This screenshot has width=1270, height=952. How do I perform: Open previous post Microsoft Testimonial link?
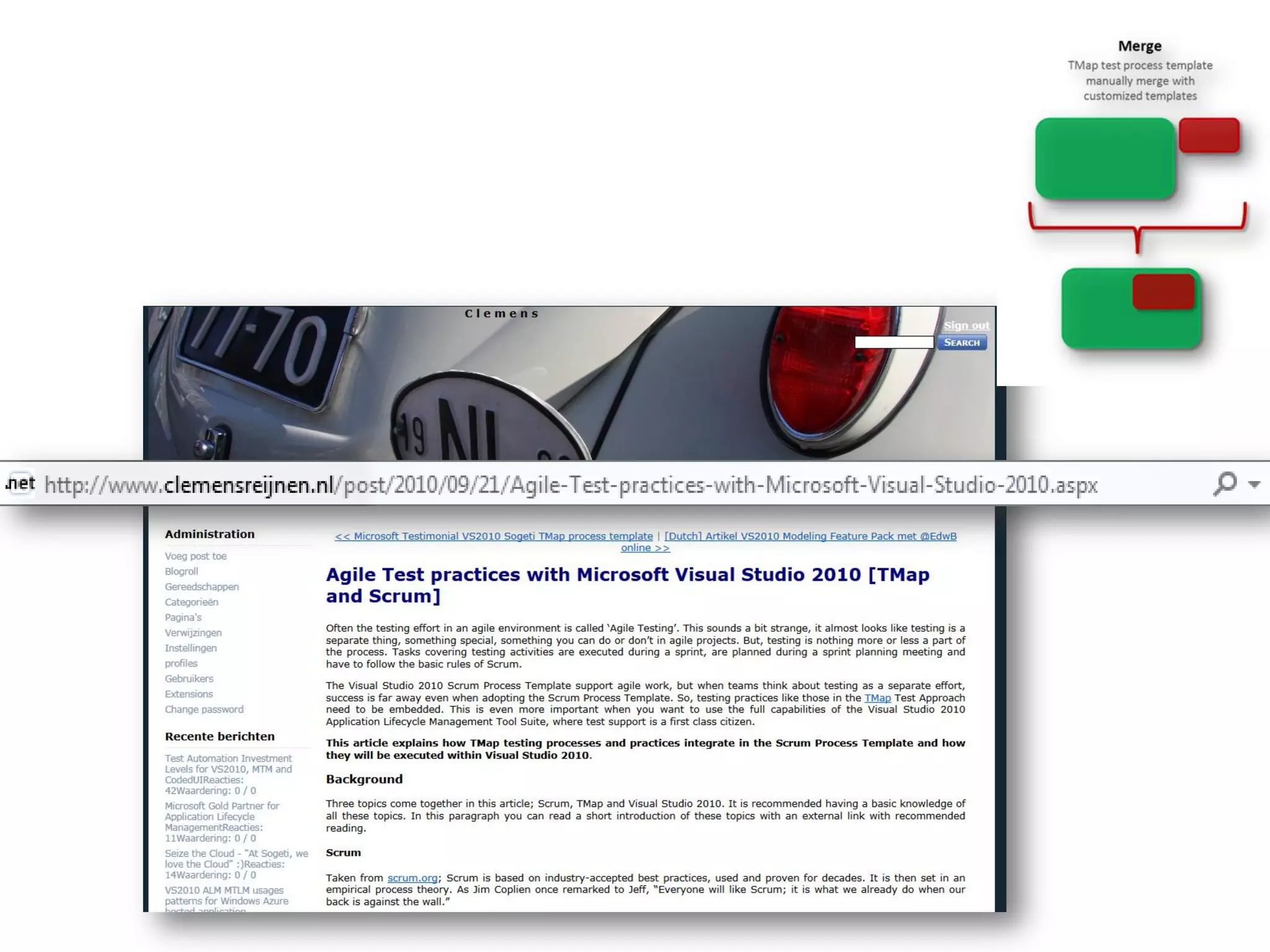click(494, 536)
